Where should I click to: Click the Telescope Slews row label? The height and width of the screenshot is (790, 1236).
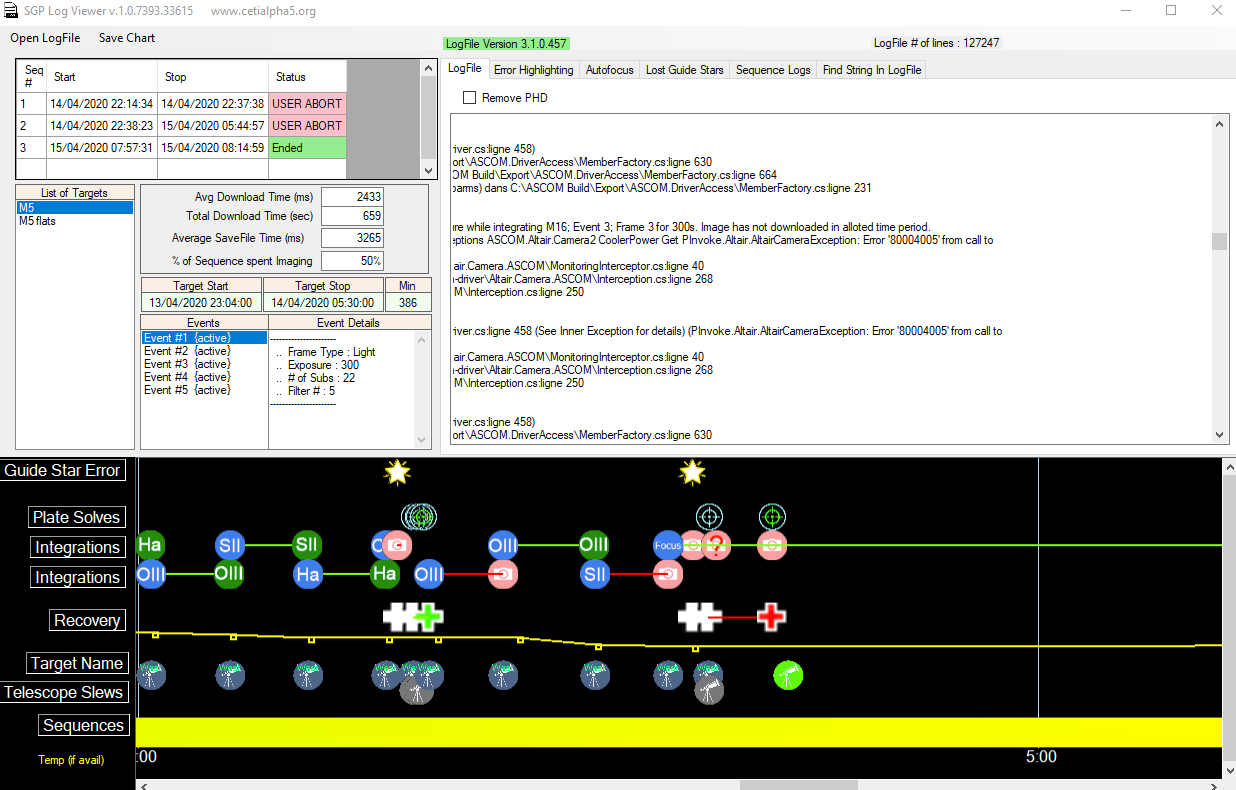click(64, 692)
